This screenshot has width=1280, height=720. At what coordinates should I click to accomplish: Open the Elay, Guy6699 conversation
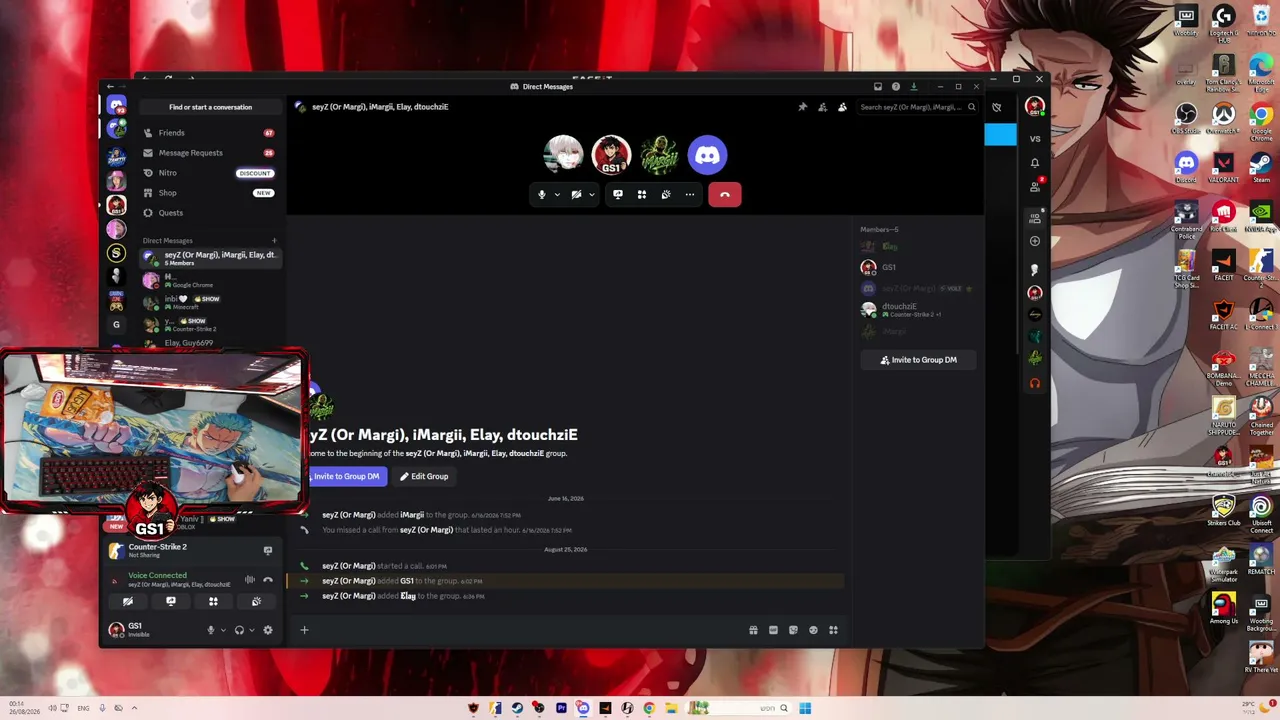(209, 343)
